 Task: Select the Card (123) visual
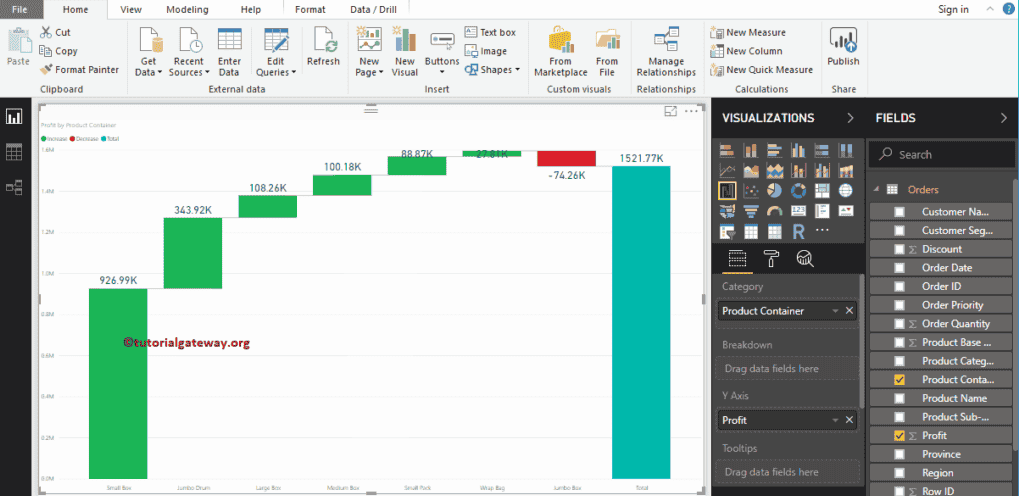tap(798, 211)
